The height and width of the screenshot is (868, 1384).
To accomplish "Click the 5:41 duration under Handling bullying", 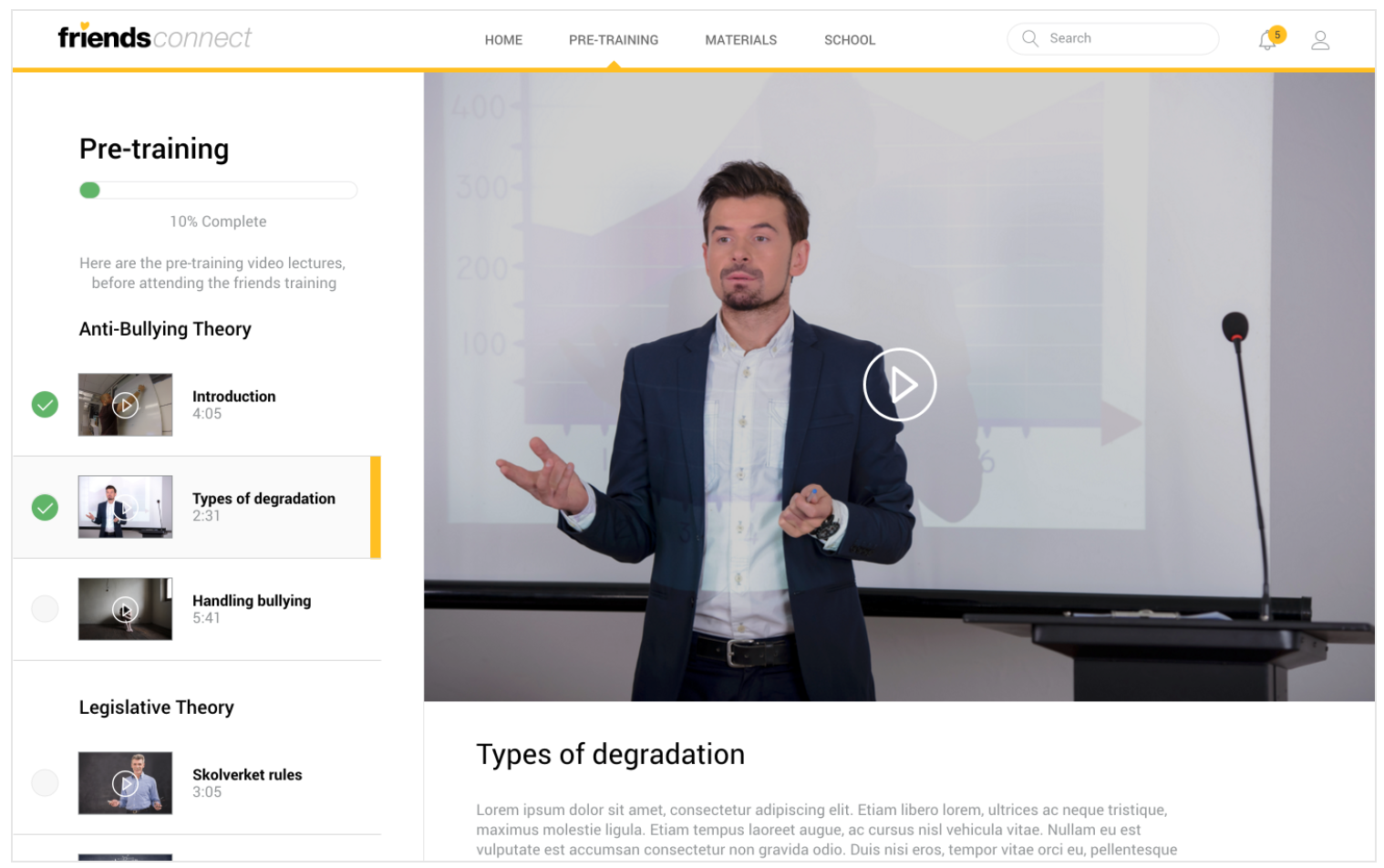I will click(x=206, y=618).
